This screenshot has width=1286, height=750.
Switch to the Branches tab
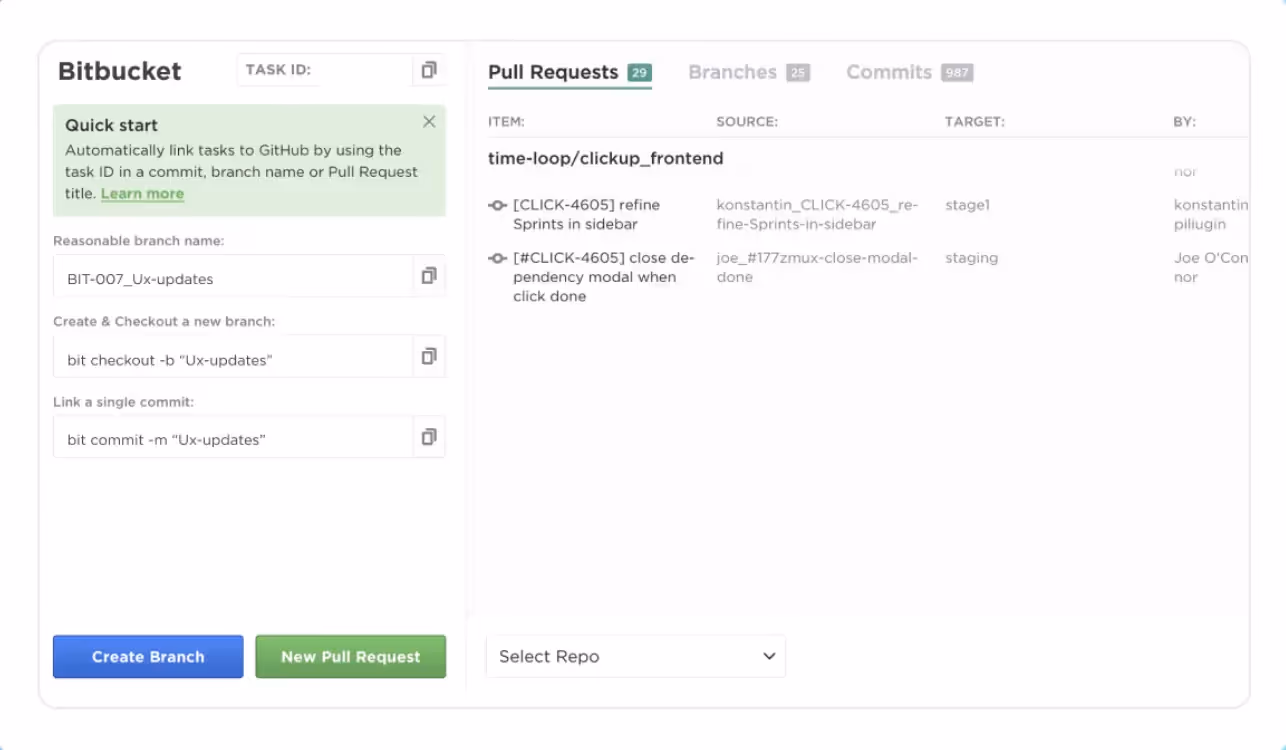[x=734, y=72]
